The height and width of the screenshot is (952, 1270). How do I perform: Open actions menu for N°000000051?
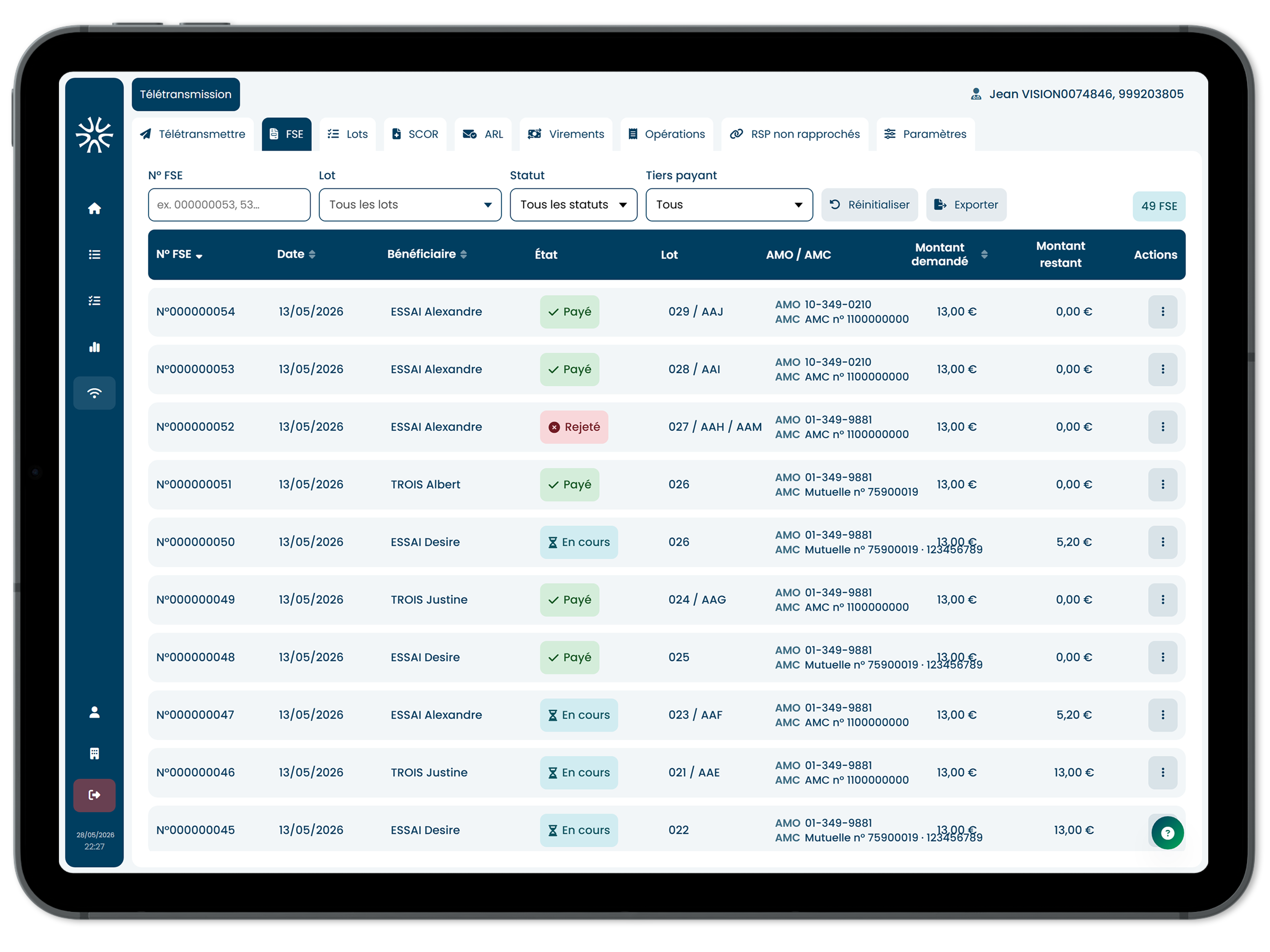tap(1163, 484)
